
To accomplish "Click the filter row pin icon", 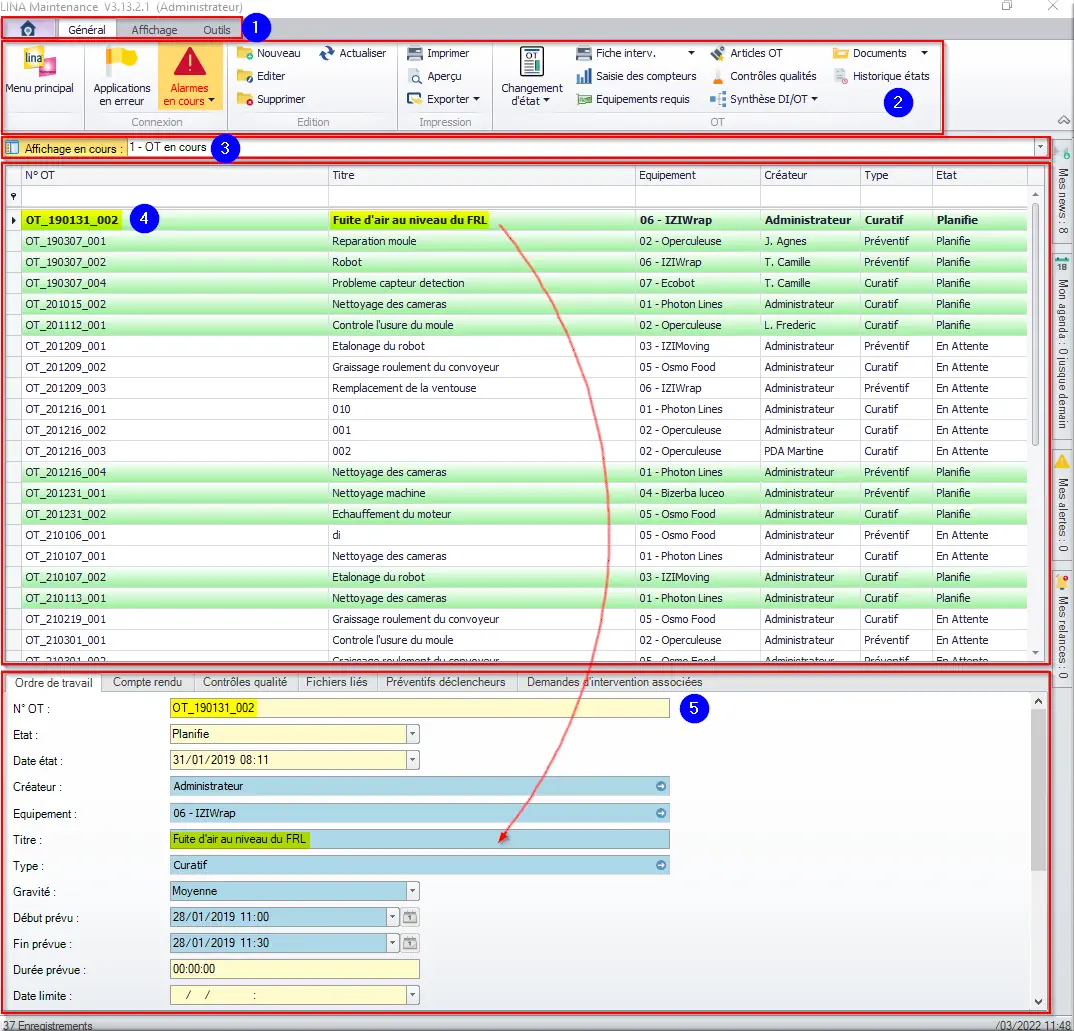I will pos(13,197).
